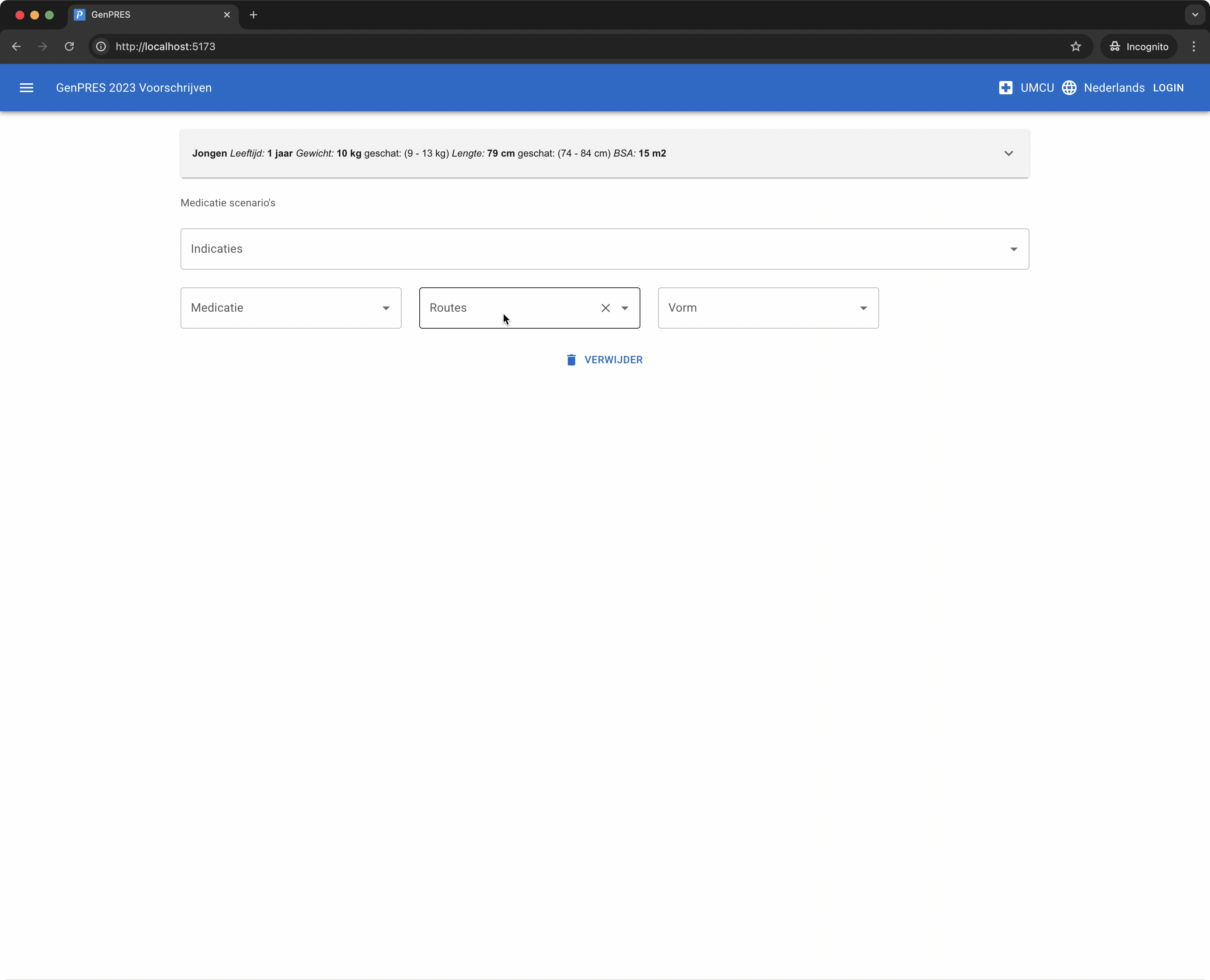Open the tab search chevron at top right
Viewport: 1210px width, 980px height.
[1195, 15]
